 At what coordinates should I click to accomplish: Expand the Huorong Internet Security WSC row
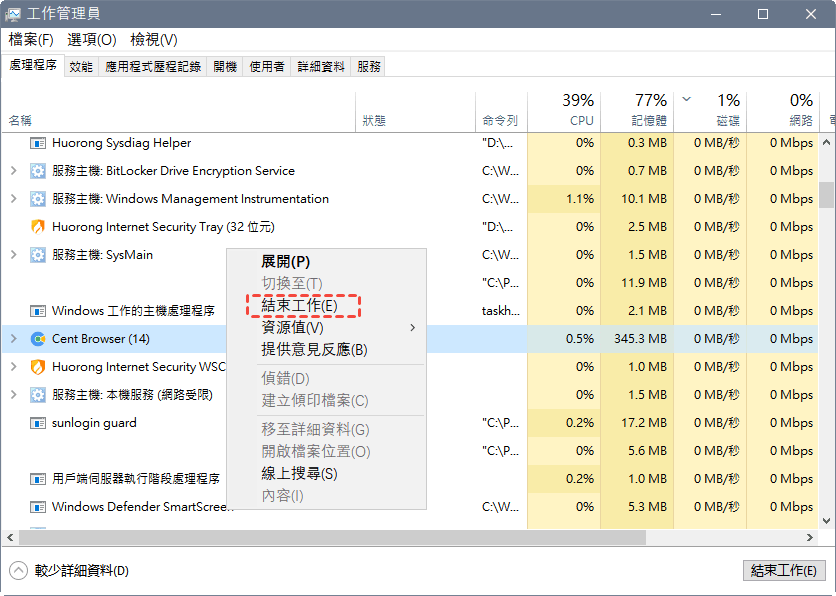(14, 367)
